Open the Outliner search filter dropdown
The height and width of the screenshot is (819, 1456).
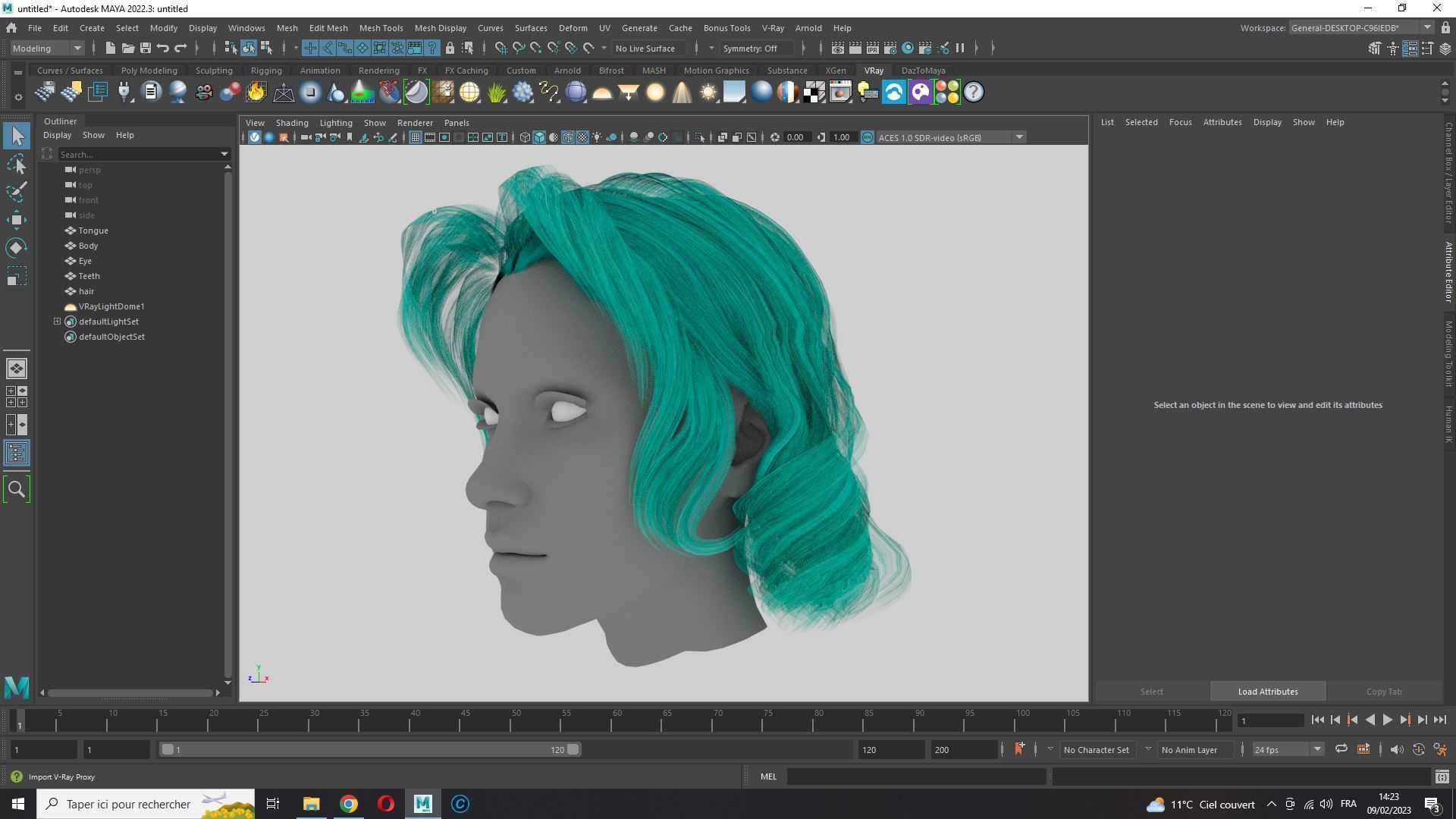tap(224, 154)
